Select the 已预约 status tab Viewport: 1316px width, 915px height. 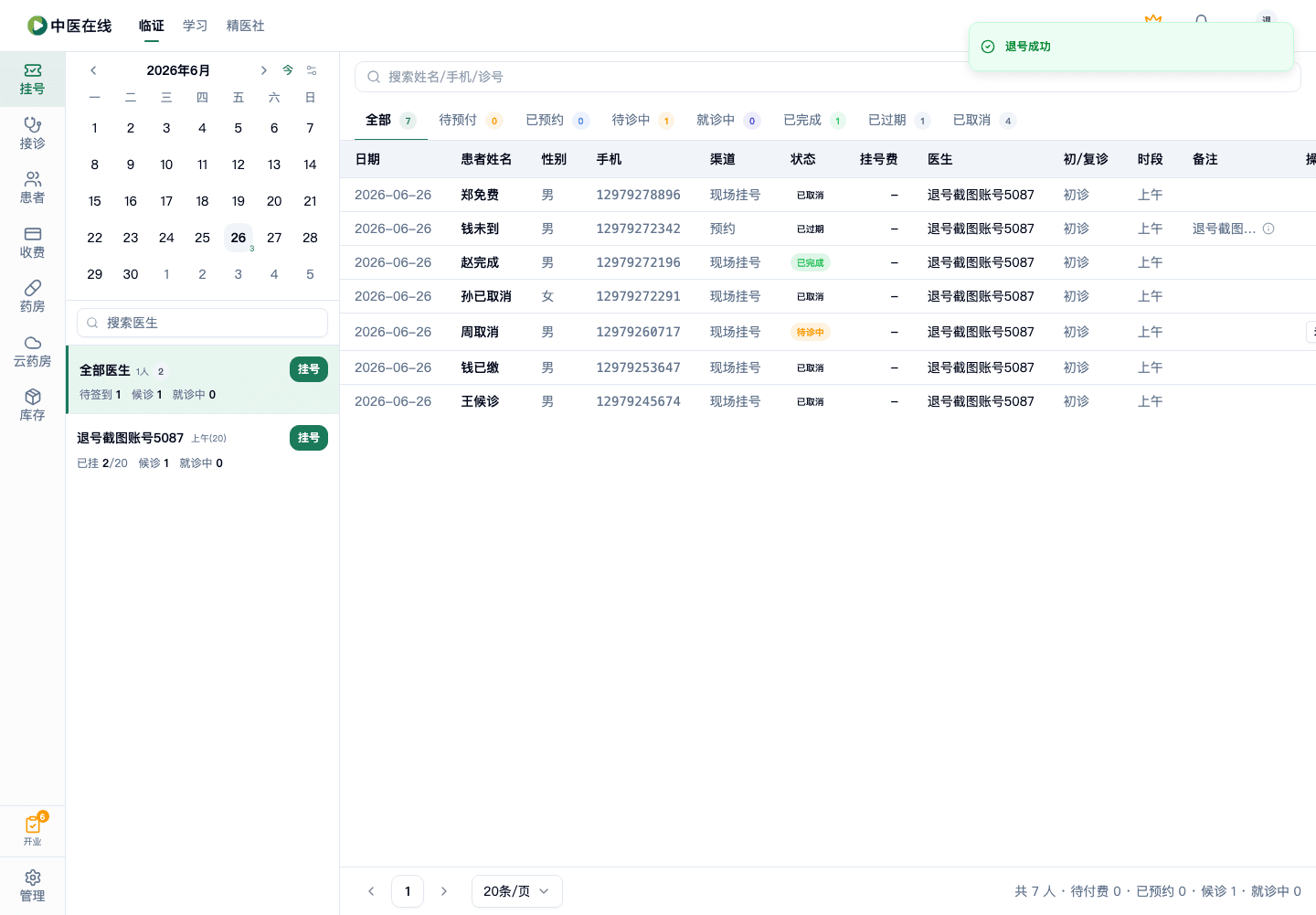point(557,120)
